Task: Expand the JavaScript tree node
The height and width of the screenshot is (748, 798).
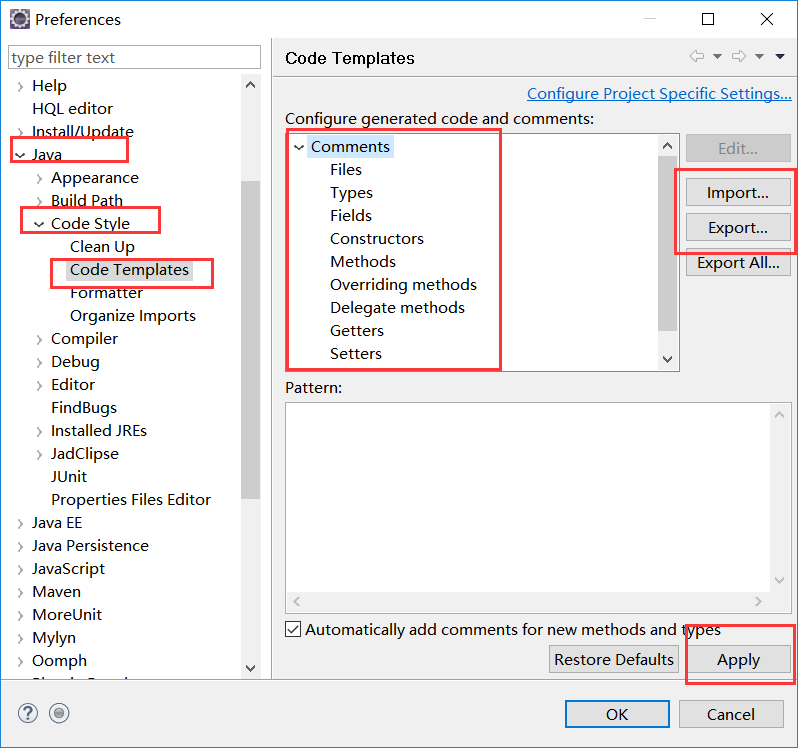Action: (x=20, y=569)
